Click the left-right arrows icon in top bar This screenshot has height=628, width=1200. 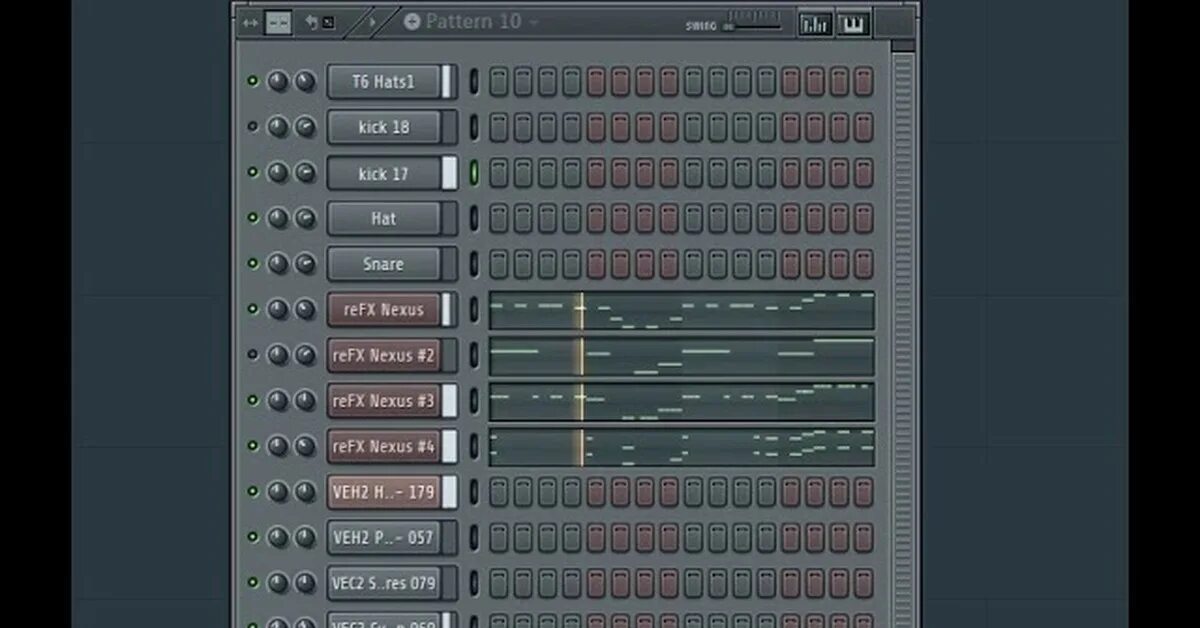tap(249, 23)
